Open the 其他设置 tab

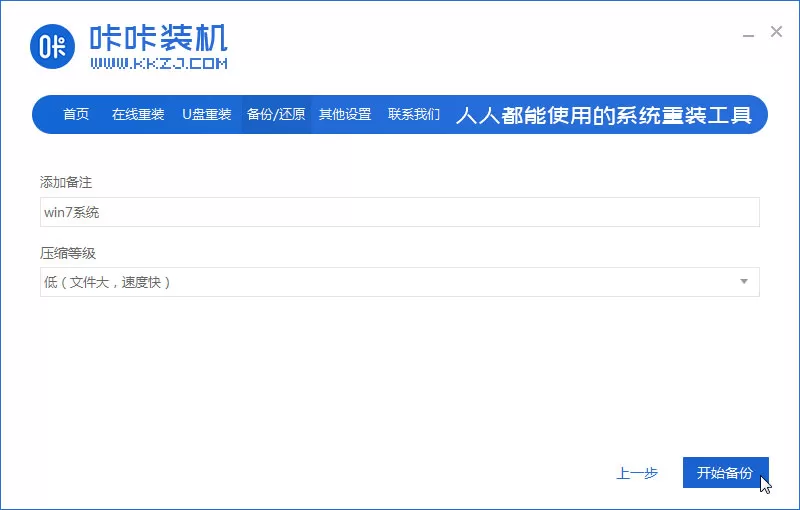click(x=345, y=114)
